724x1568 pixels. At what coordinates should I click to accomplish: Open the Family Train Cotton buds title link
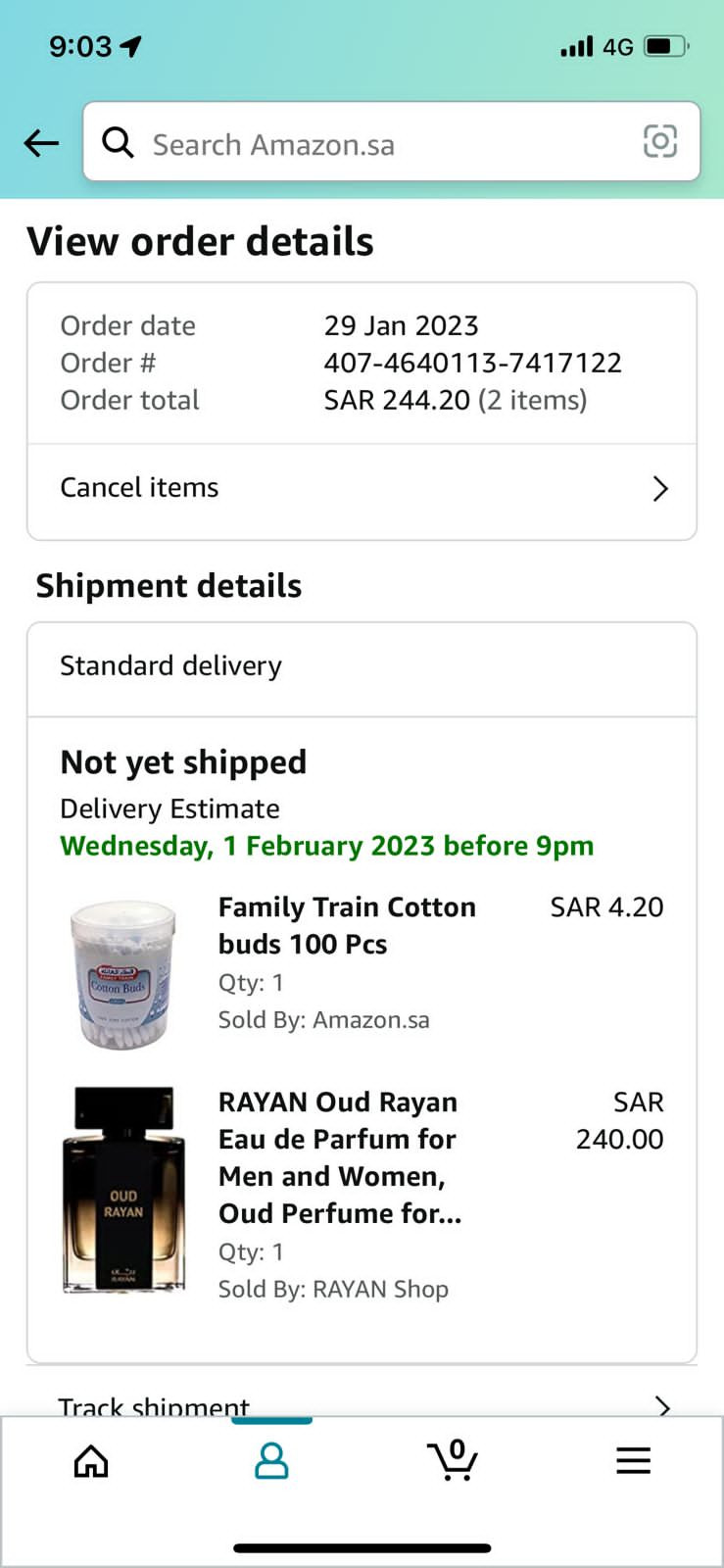coord(347,925)
